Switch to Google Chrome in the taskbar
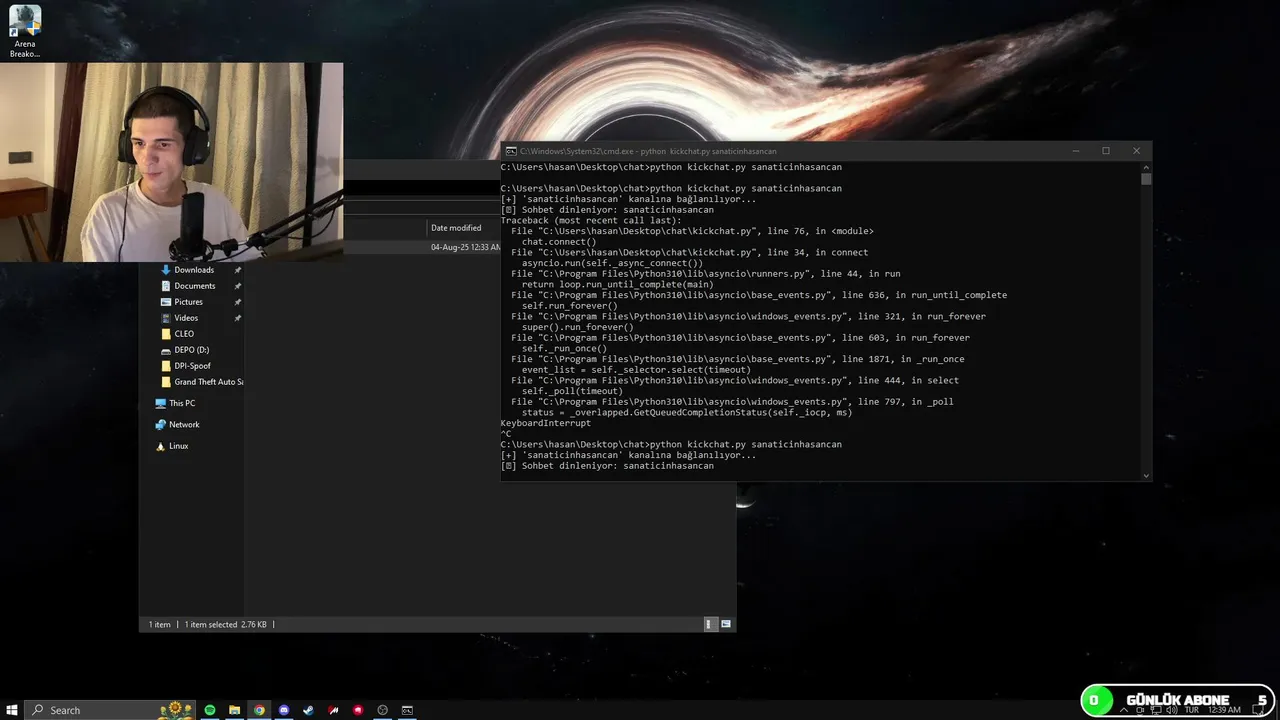Viewport: 1280px width, 720px height. [x=259, y=710]
